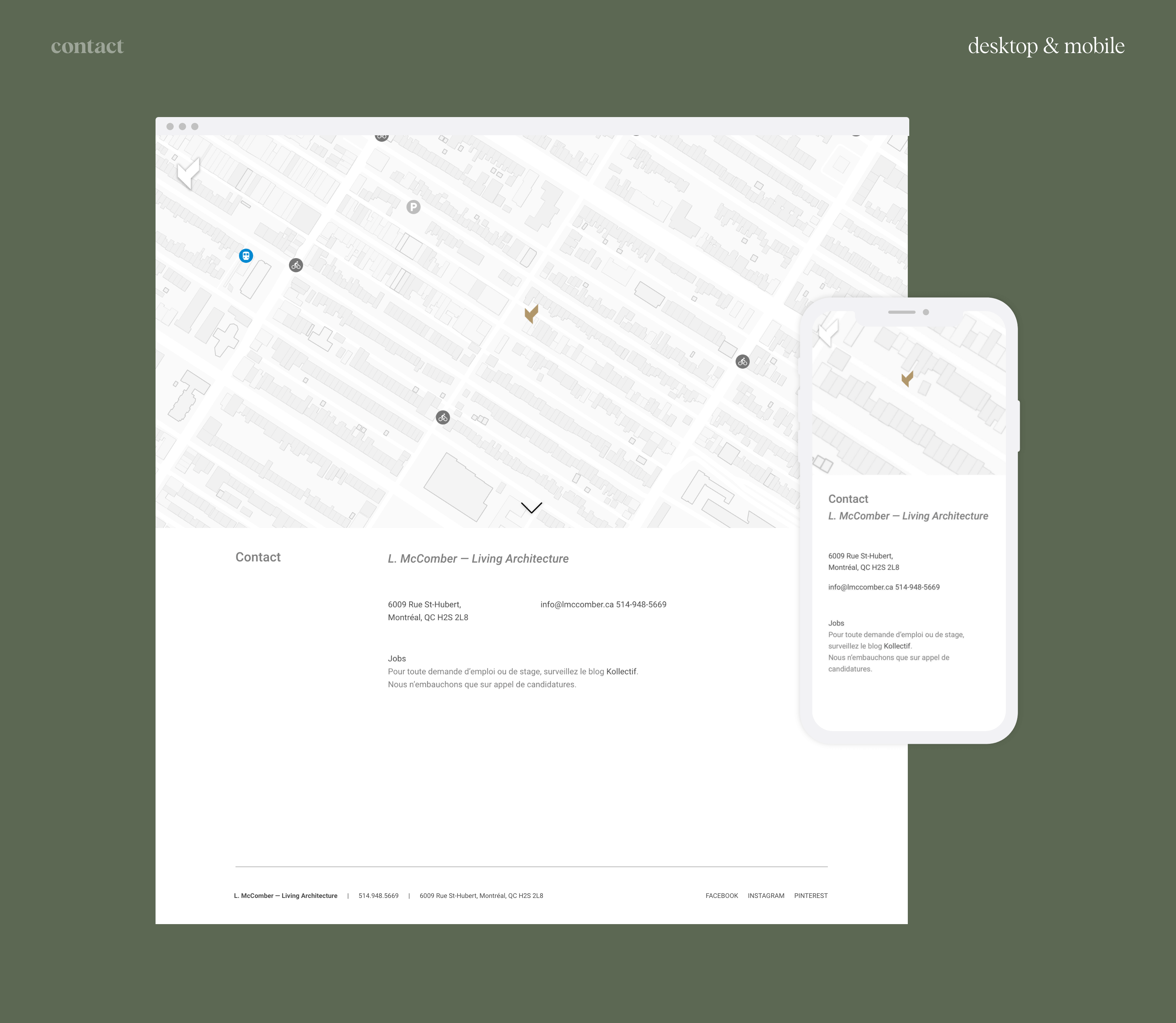The height and width of the screenshot is (1023, 1176).
Task: Click bike marker beside the metro icon
Action: point(295,265)
